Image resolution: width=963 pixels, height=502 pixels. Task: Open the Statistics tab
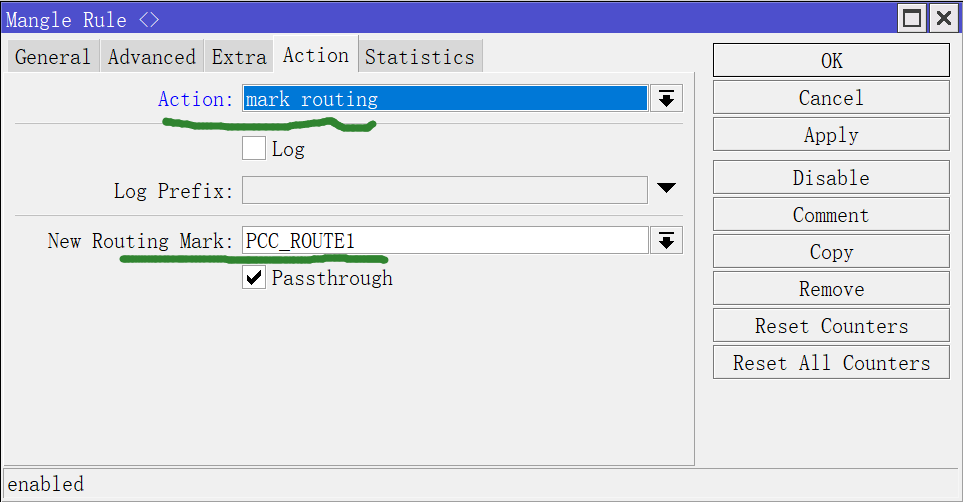(x=420, y=57)
